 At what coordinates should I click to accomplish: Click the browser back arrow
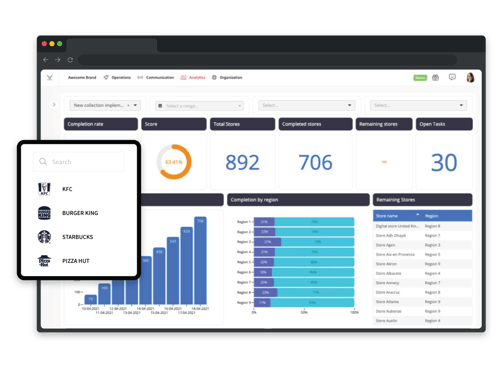[x=46, y=60]
